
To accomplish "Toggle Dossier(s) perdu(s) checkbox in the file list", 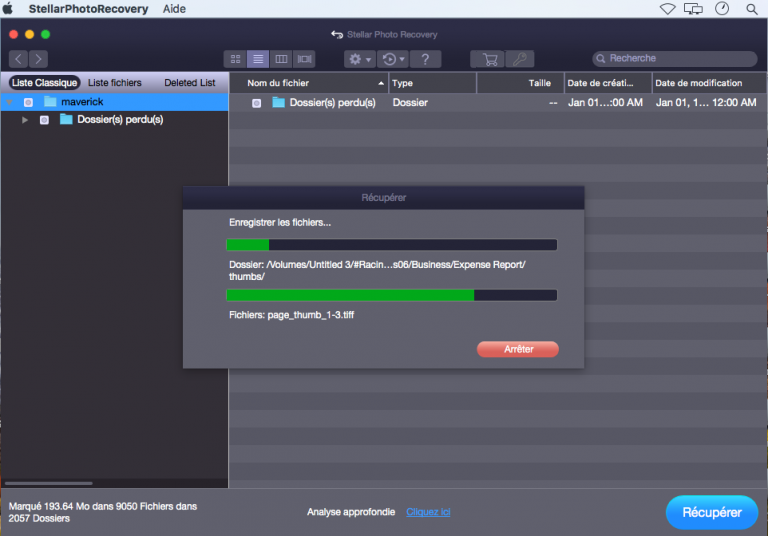I will click(256, 103).
